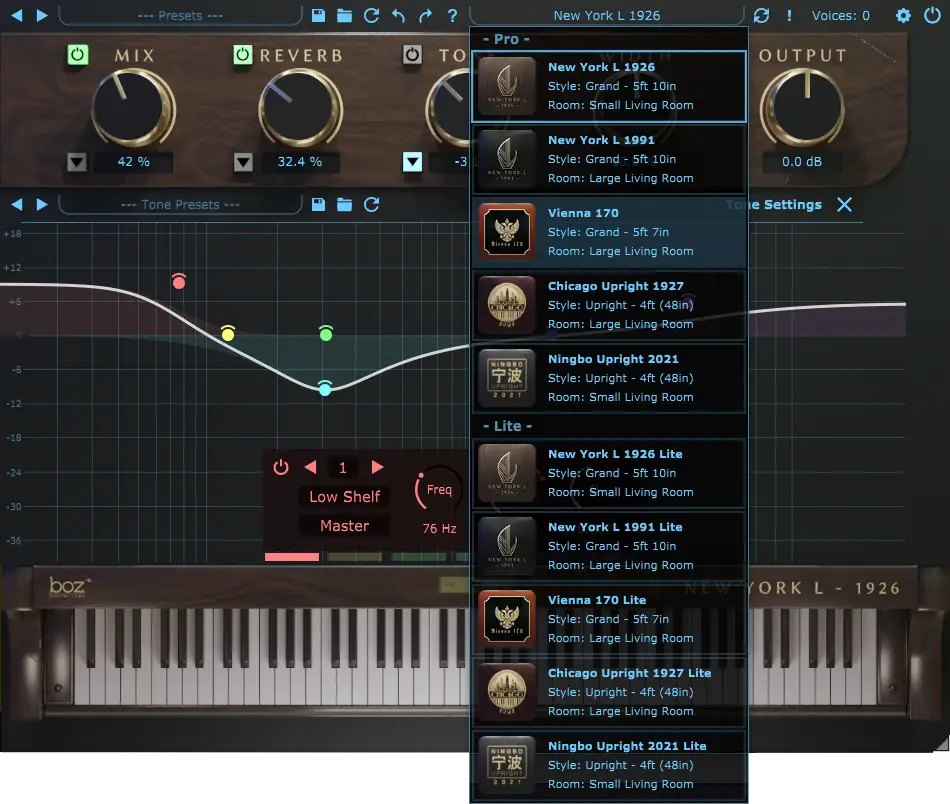Viewport: 950px width, 804px height.
Task: Go to previous tone preset arrow
Action: 17,204
